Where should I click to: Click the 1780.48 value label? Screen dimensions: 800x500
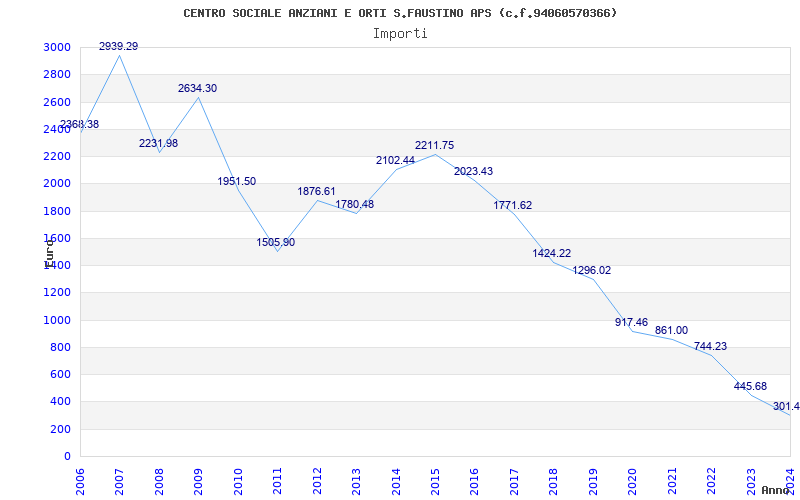coord(355,205)
